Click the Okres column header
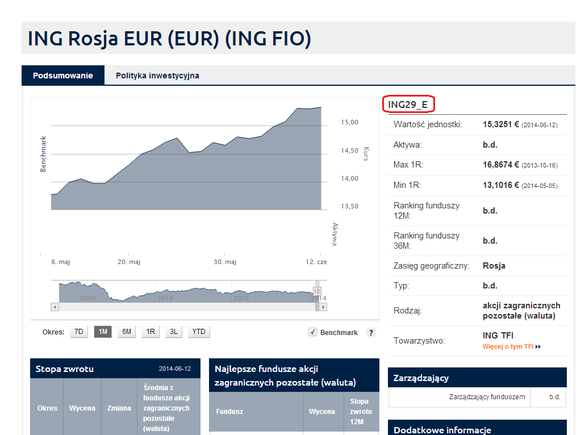Screen dimensions: 585x435 point(47,408)
